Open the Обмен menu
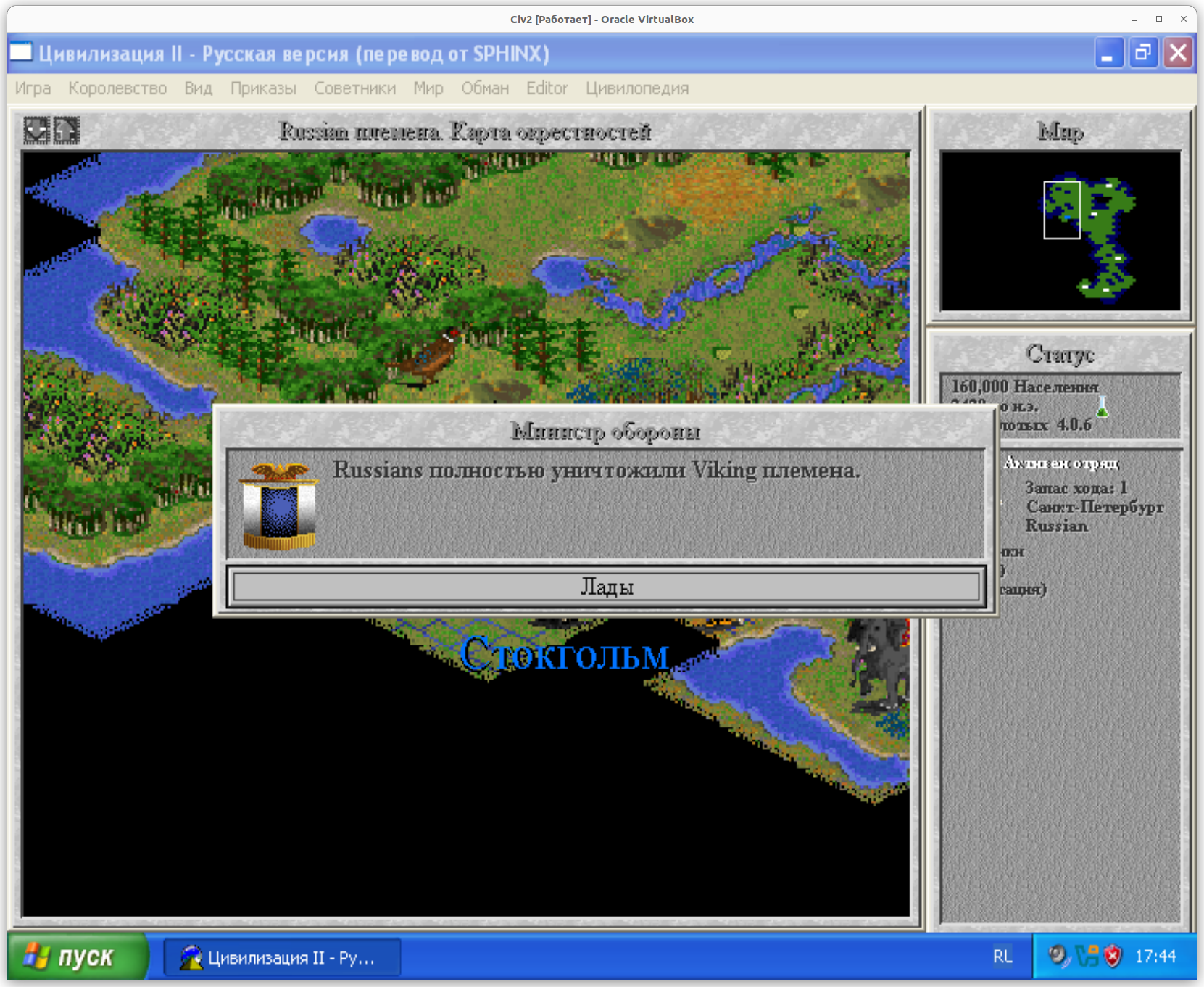 click(x=485, y=88)
